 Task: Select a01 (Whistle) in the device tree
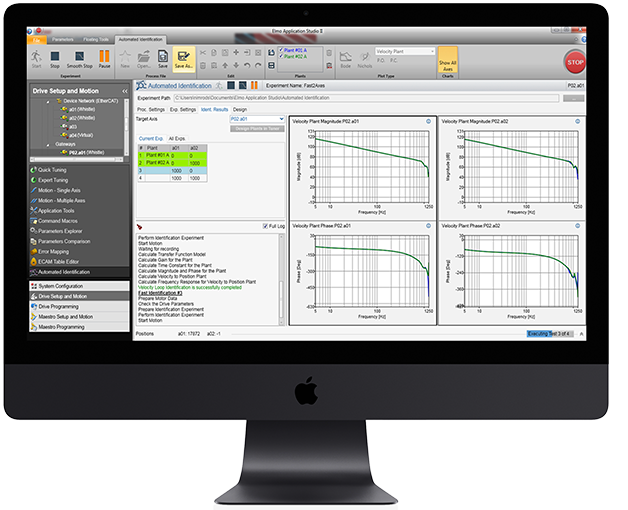click(82, 109)
